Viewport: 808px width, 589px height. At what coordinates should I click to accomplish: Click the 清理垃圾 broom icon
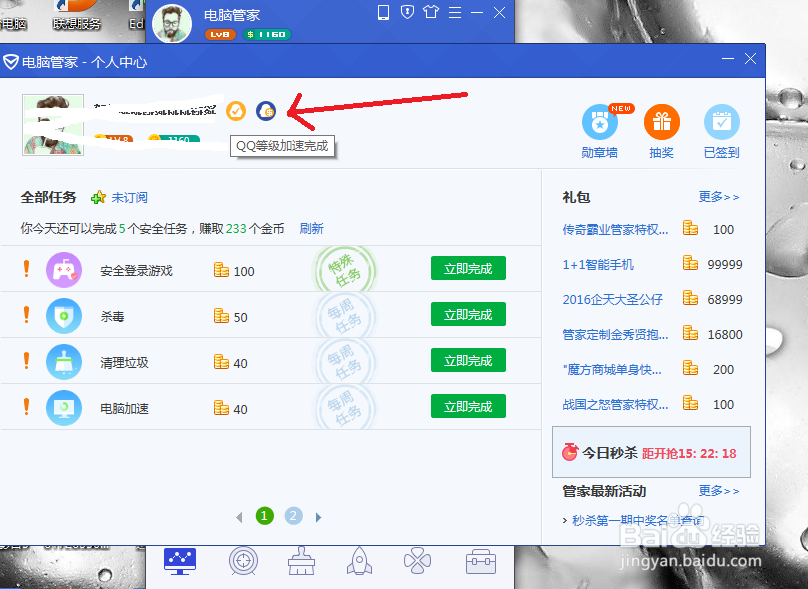(64, 362)
